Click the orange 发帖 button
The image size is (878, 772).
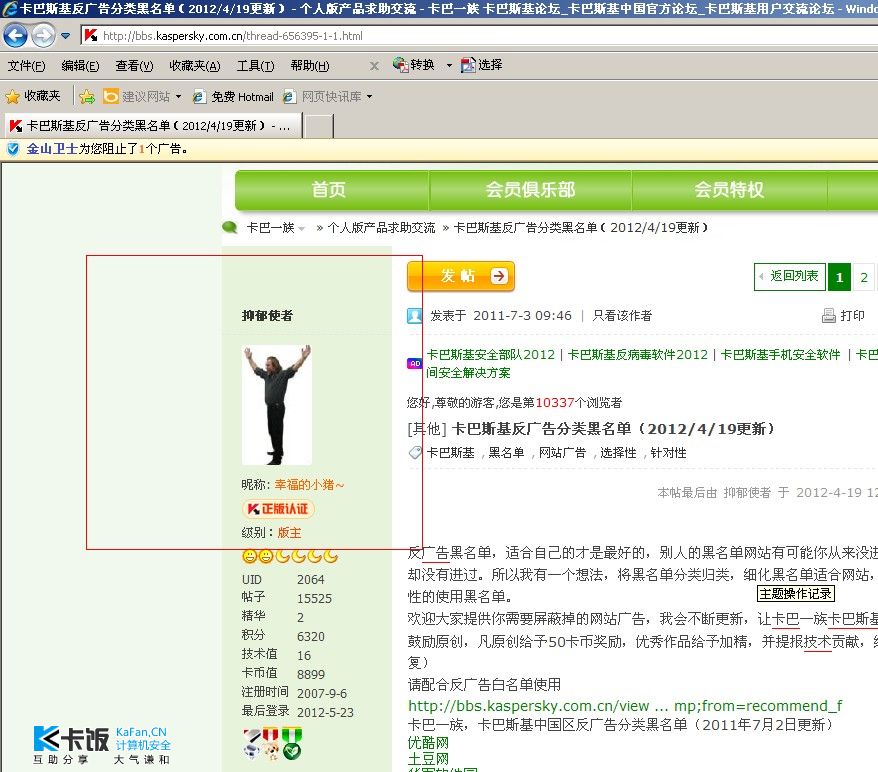461,276
